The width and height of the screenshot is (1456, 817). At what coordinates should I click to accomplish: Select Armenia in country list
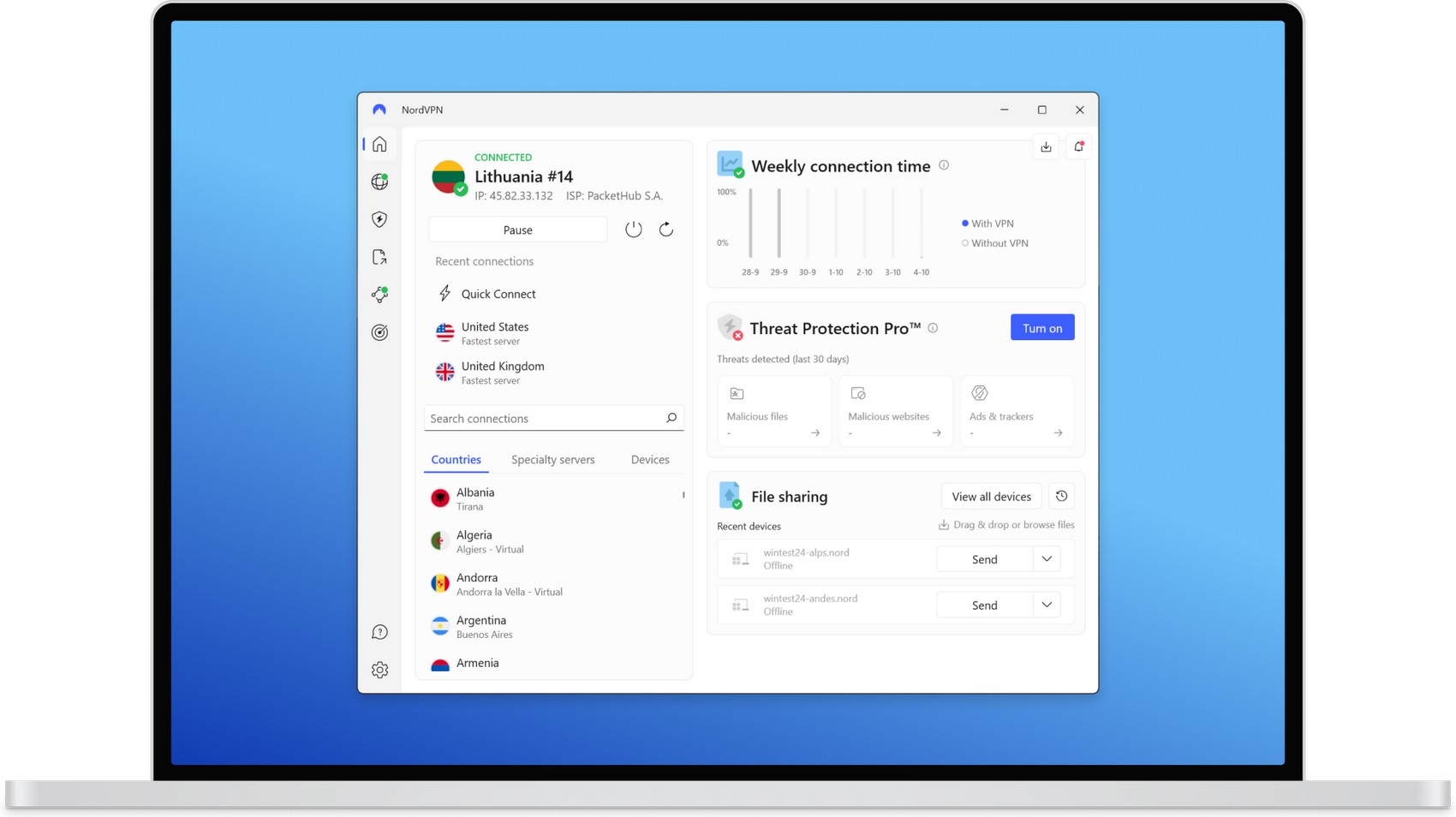click(x=552, y=664)
